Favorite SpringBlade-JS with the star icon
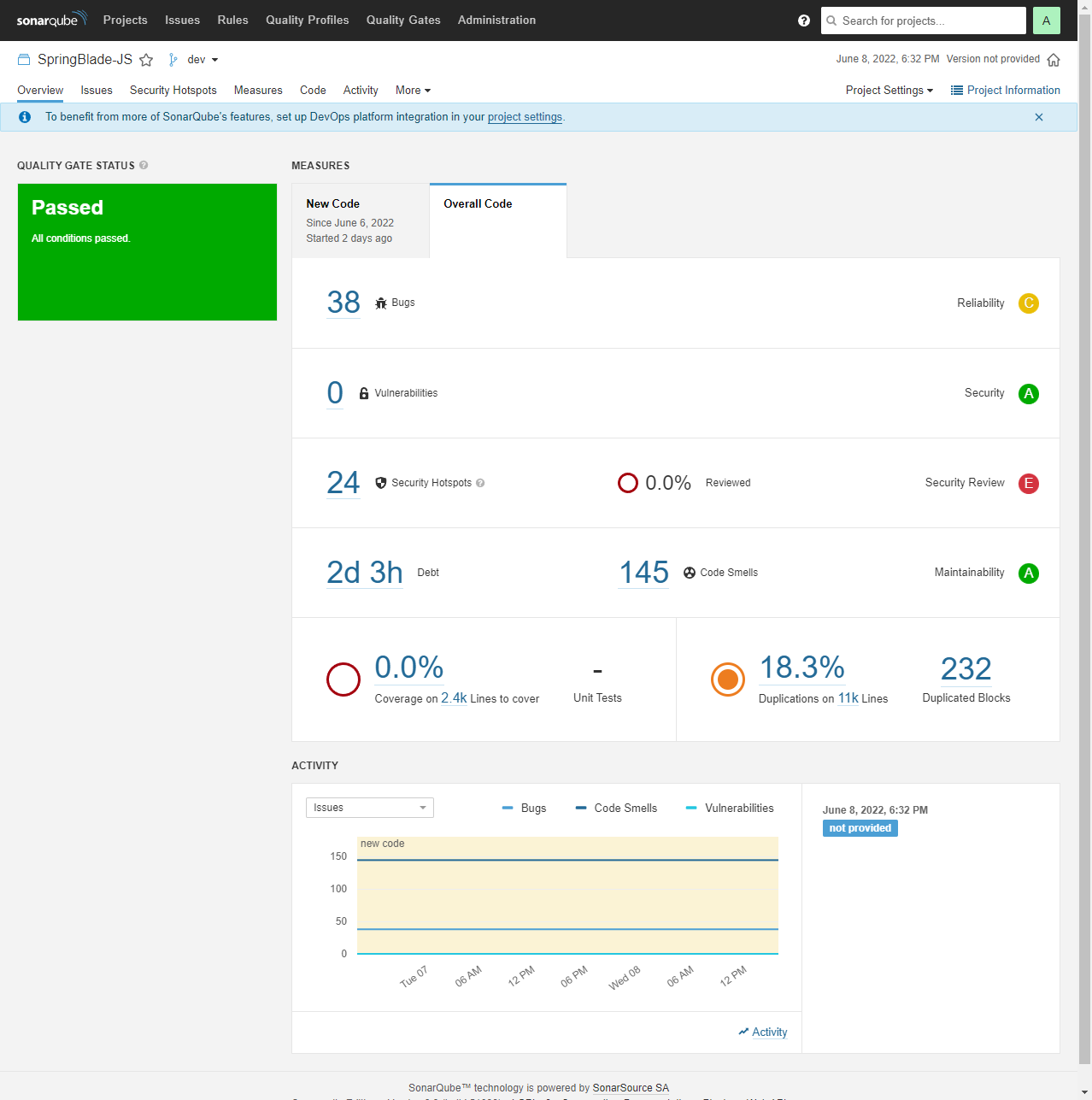1092x1100 pixels. pyautogui.click(x=146, y=60)
